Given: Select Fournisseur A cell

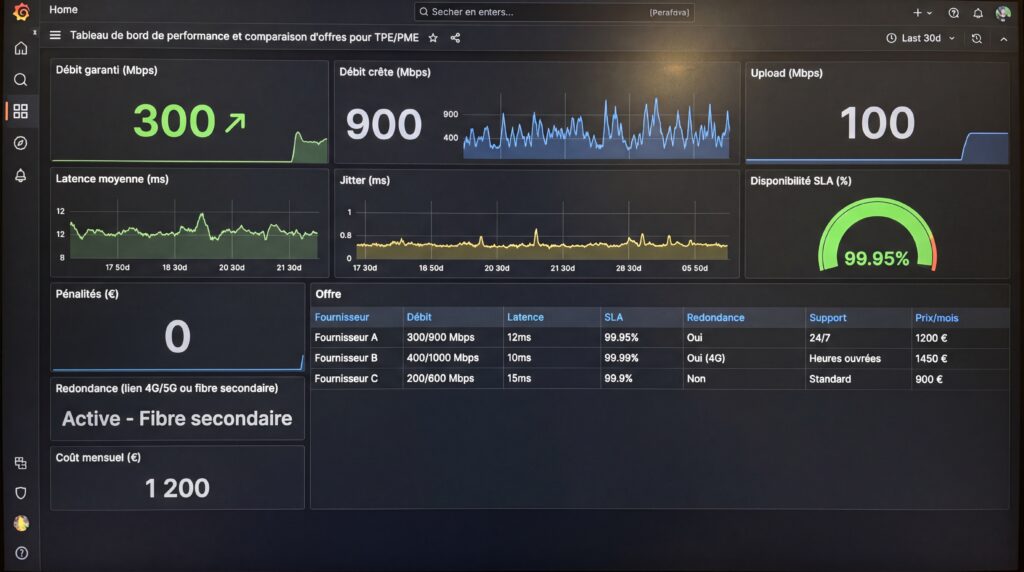Looking at the screenshot, I should 346,338.
